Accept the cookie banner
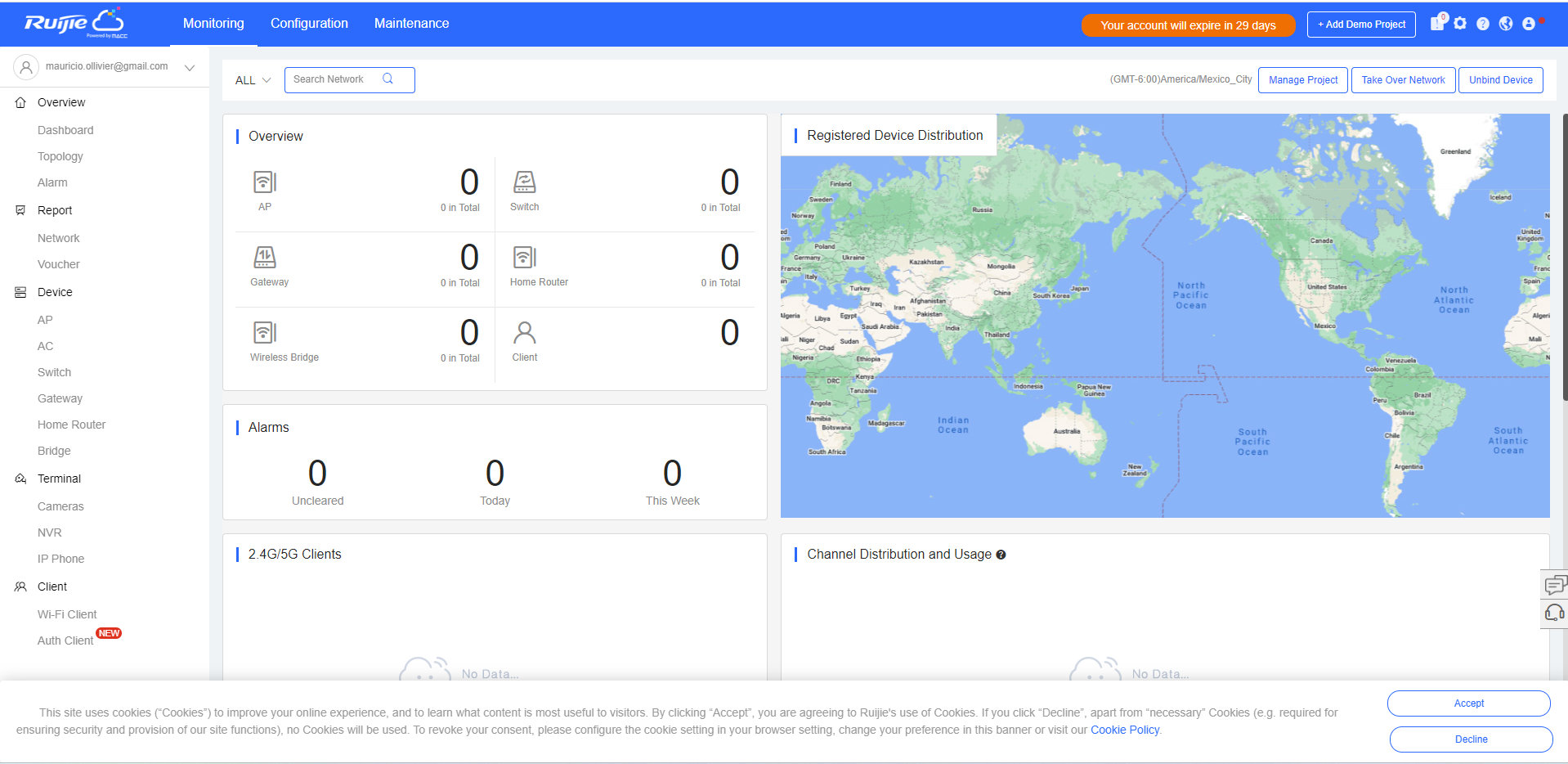This screenshot has height=764, width=1568. click(1468, 703)
